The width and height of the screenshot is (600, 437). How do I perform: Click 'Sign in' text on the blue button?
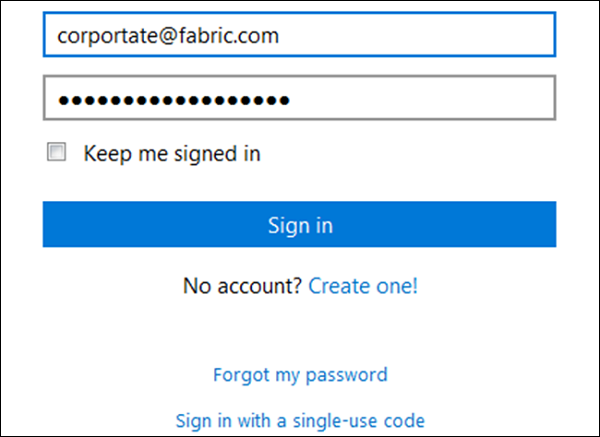[299, 225]
